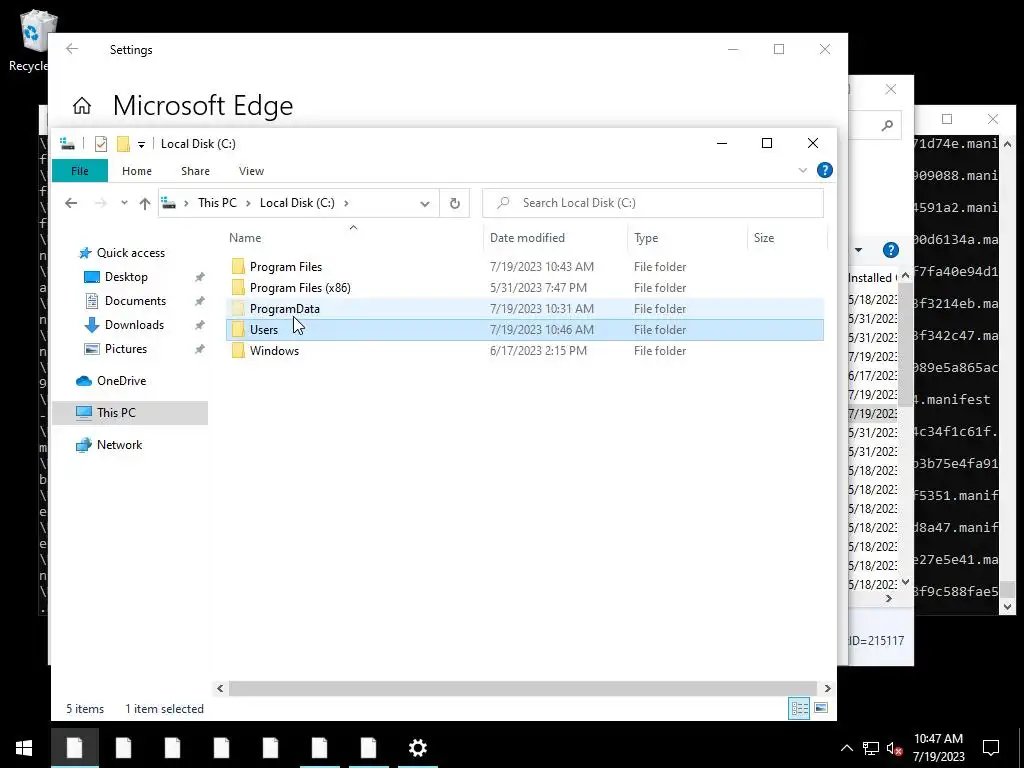Open address bar history dropdown
Image resolution: width=1024 pixels, height=768 pixels.
click(x=424, y=204)
